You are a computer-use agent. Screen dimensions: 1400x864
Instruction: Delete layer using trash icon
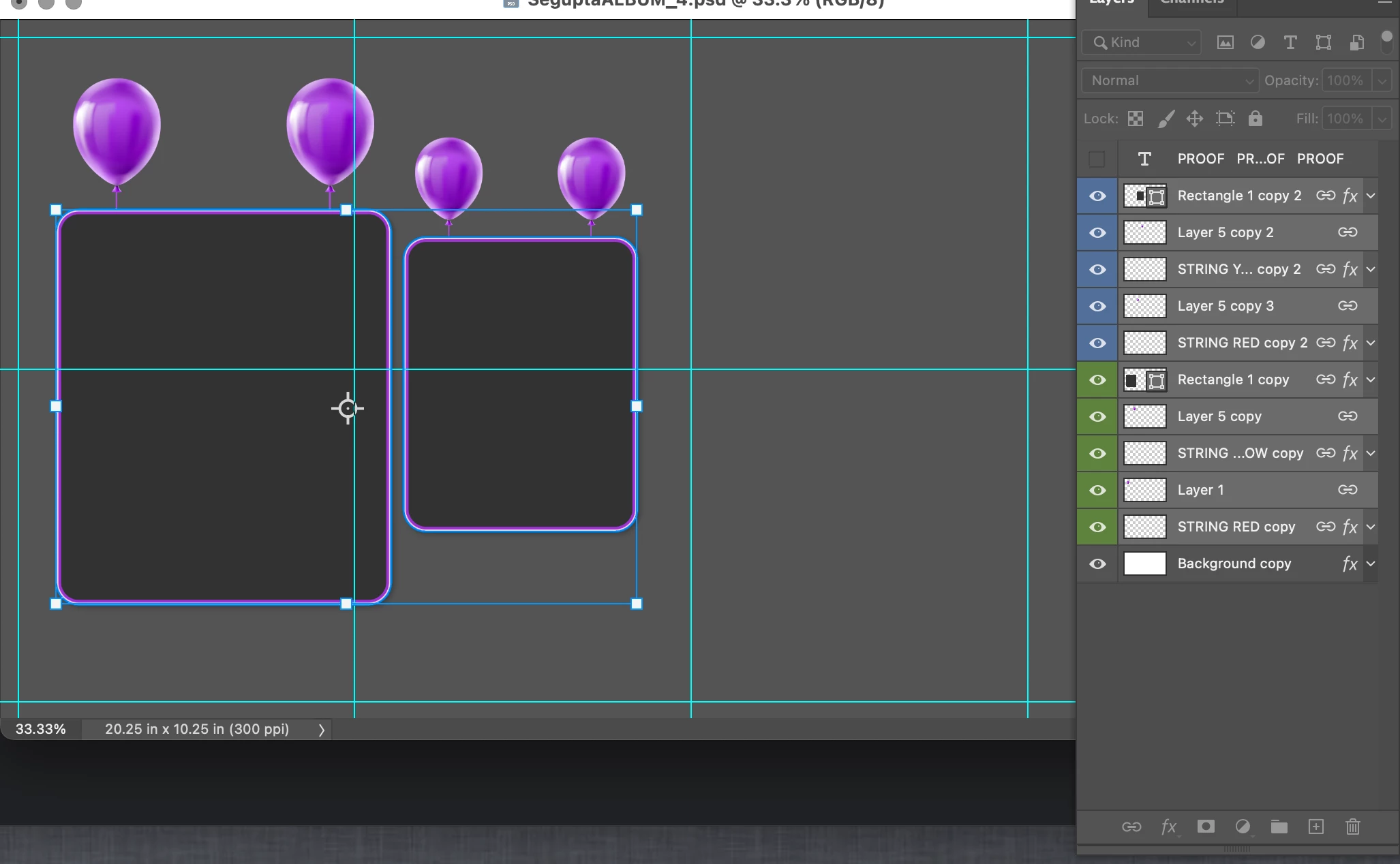tap(1352, 827)
